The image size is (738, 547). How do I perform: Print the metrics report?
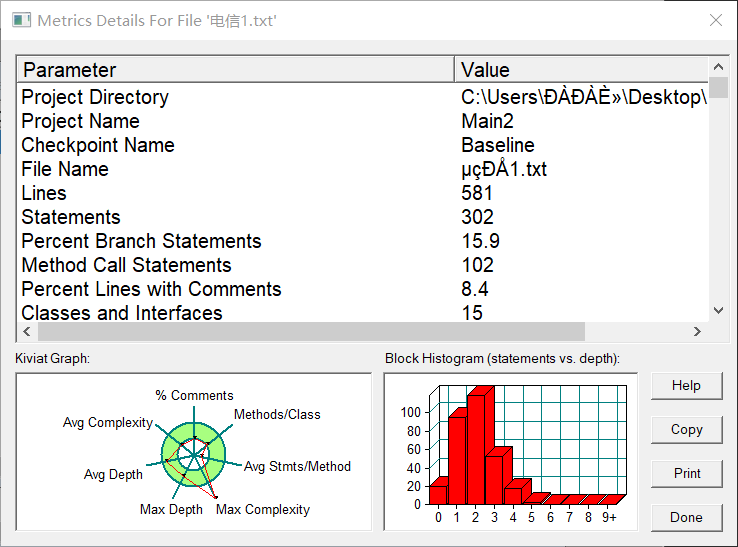coord(686,473)
